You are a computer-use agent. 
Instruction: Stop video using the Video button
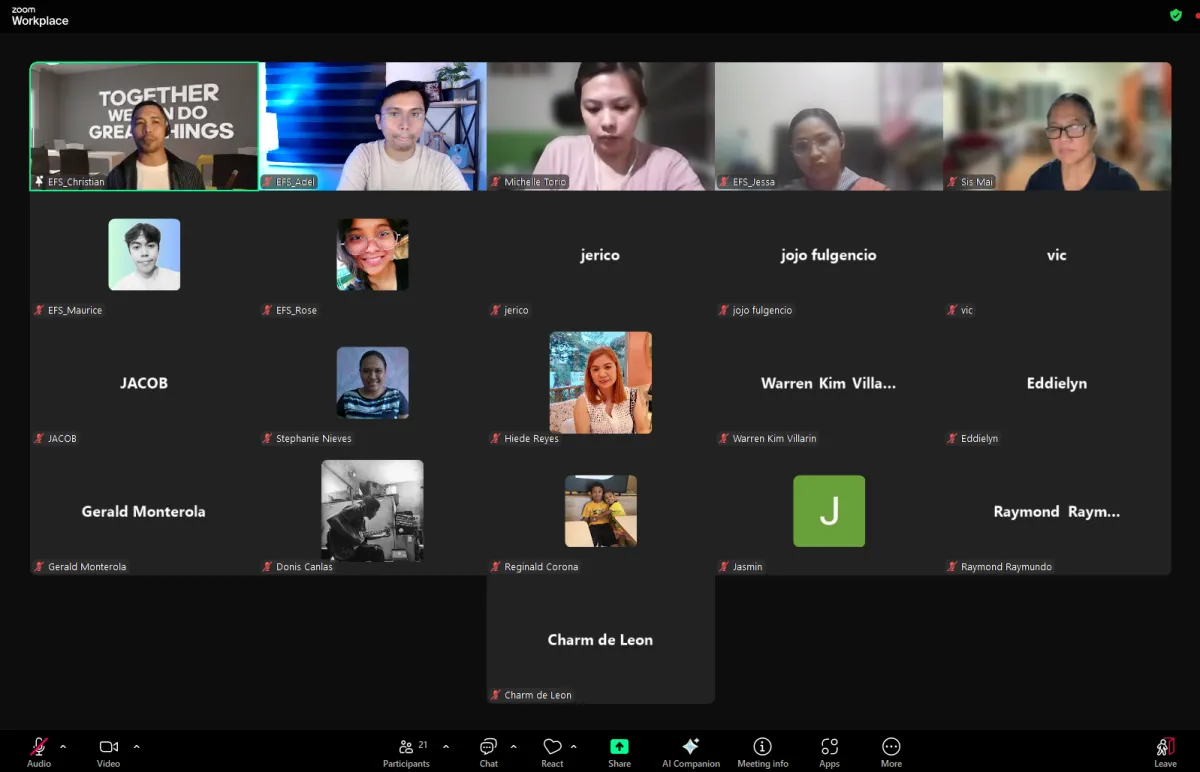click(108, 751)
